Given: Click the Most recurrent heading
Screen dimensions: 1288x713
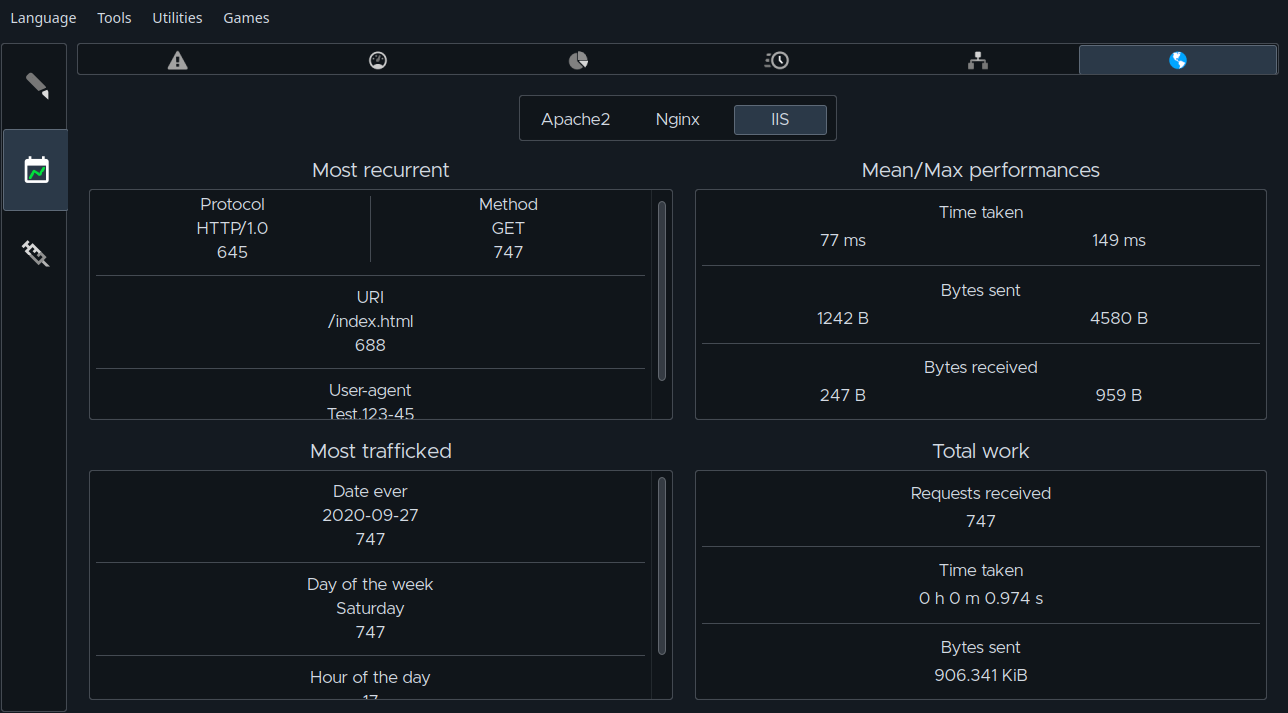Looking at the screenshot, I should pyautogui.click(x=381, y=170).
